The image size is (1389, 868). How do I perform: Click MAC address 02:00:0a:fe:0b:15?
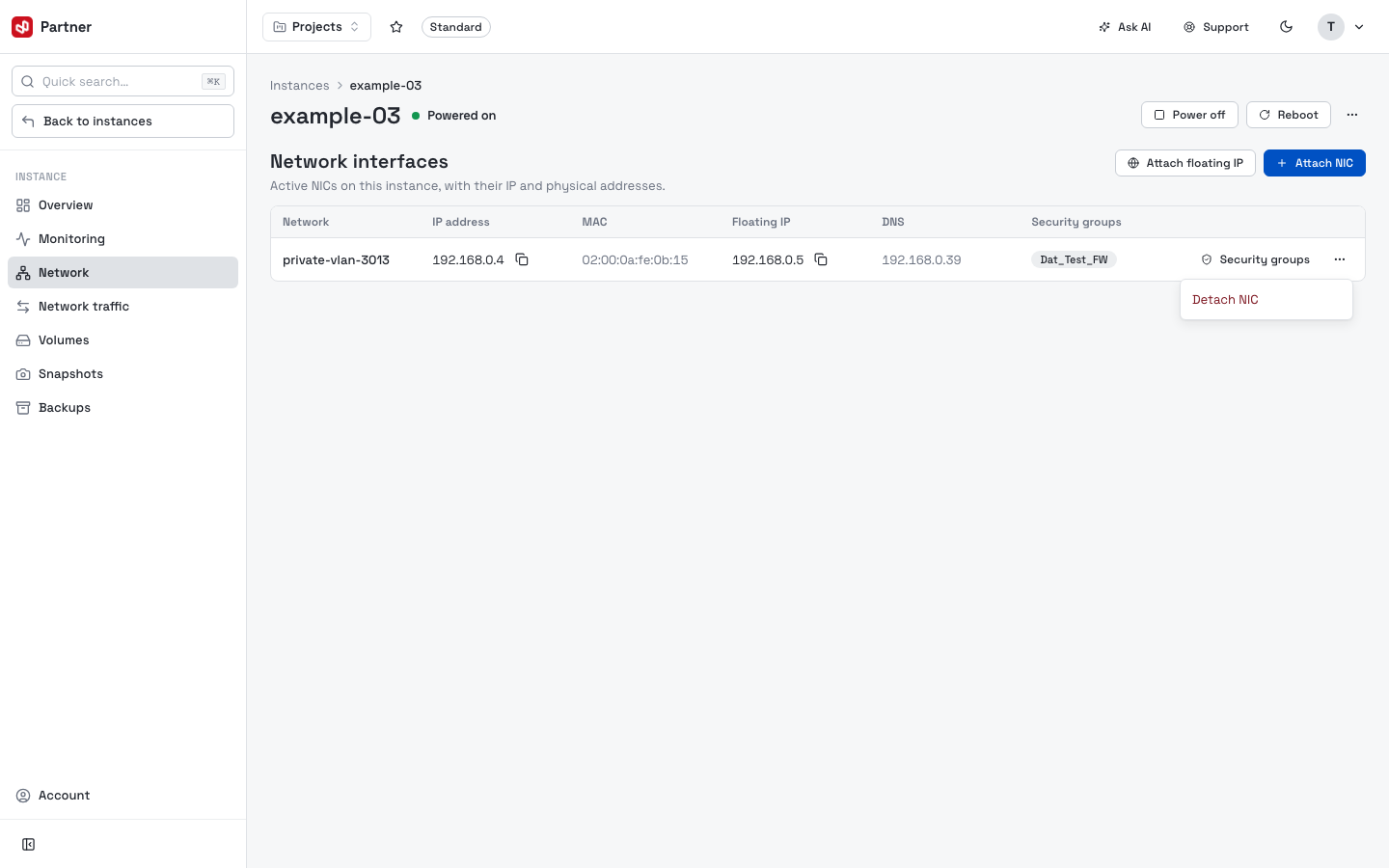[x=635, y=259]
